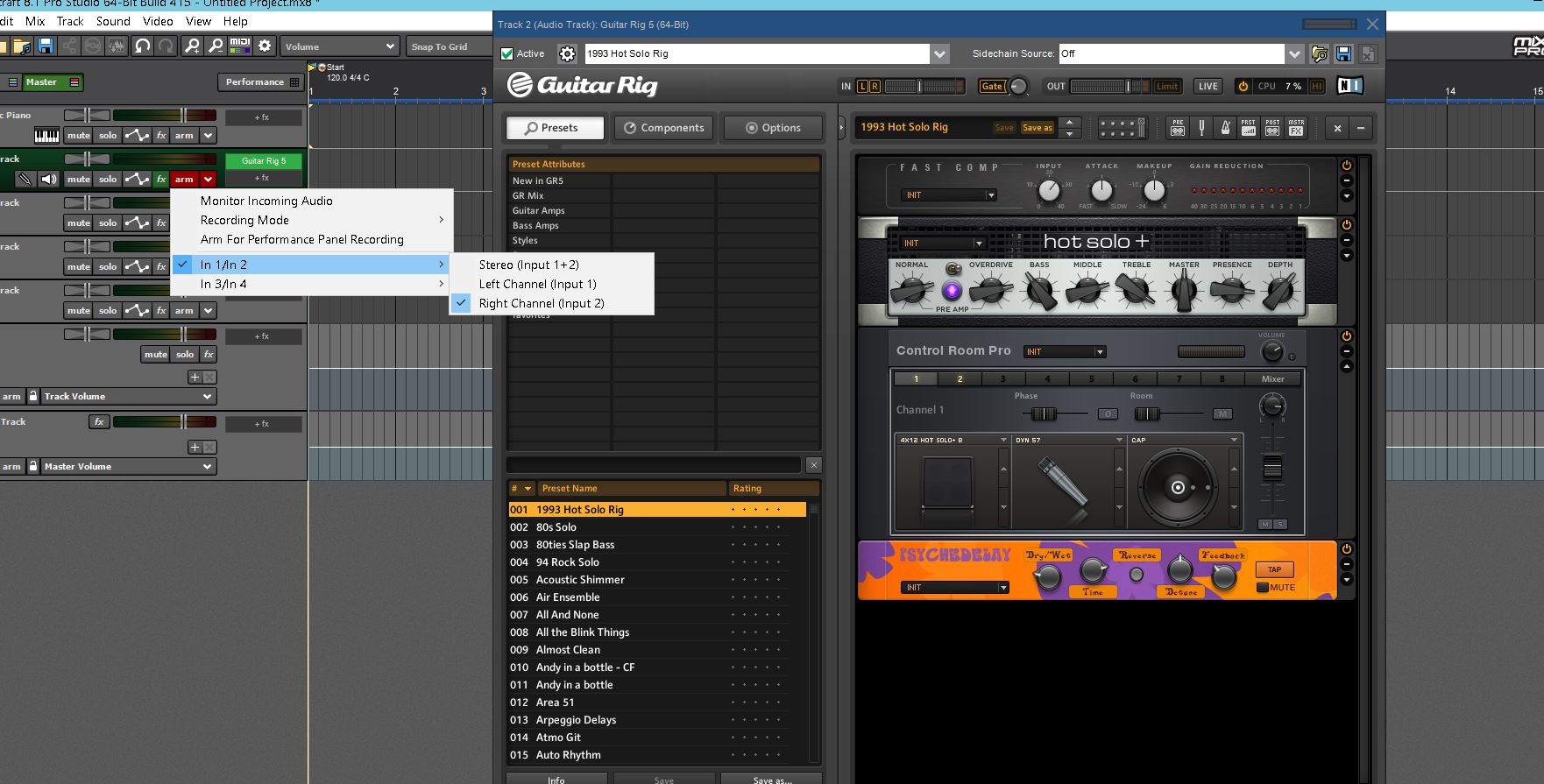Open instrument keyboard icon on Piano track
Image resolution: width=1544 pixels, height=784 pixels.
click(46, 135)
